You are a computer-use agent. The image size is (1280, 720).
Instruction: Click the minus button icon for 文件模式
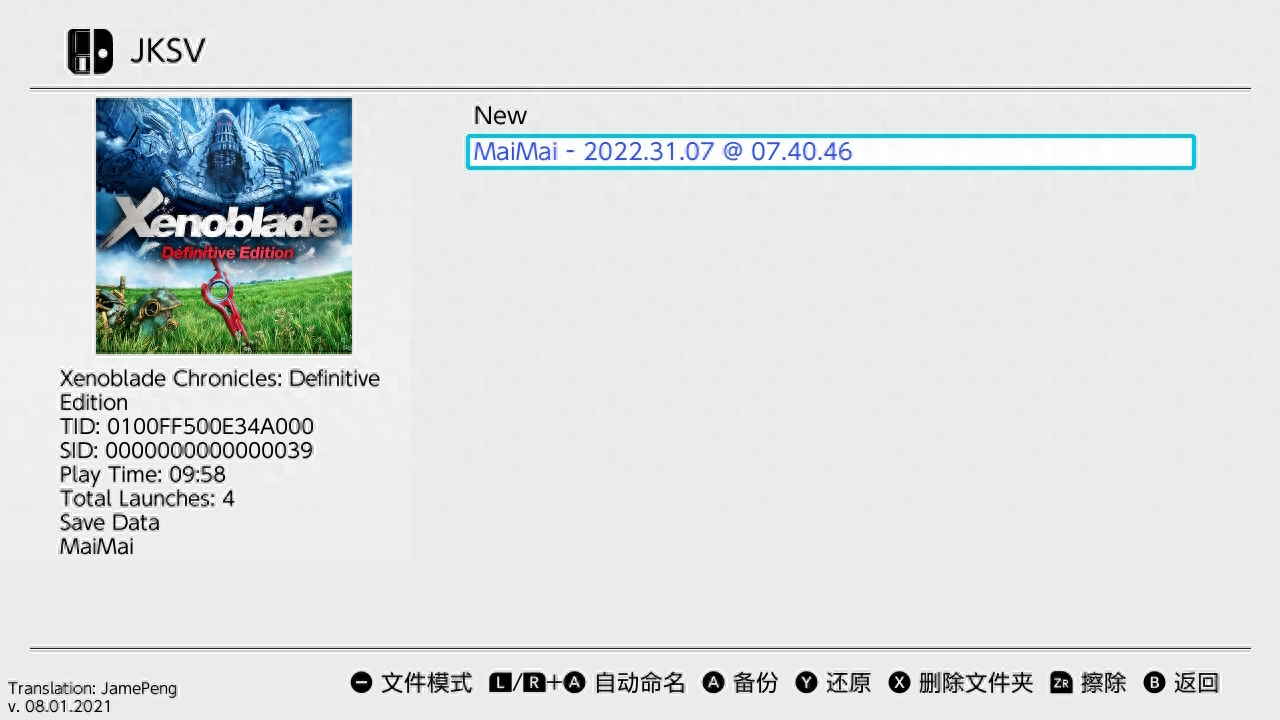pyautogui.click(x=361, y=683)
